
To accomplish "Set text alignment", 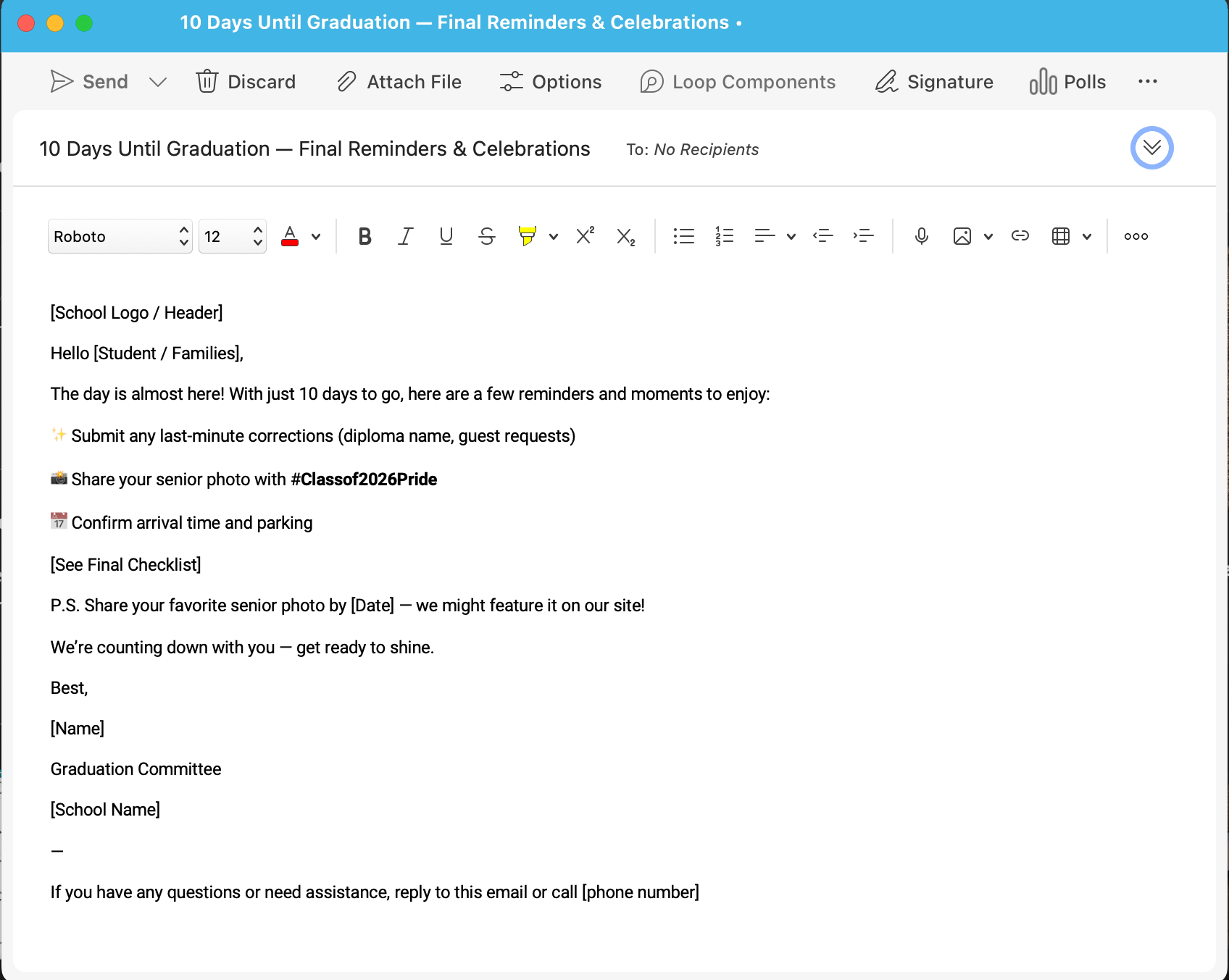I will point(765,236).
